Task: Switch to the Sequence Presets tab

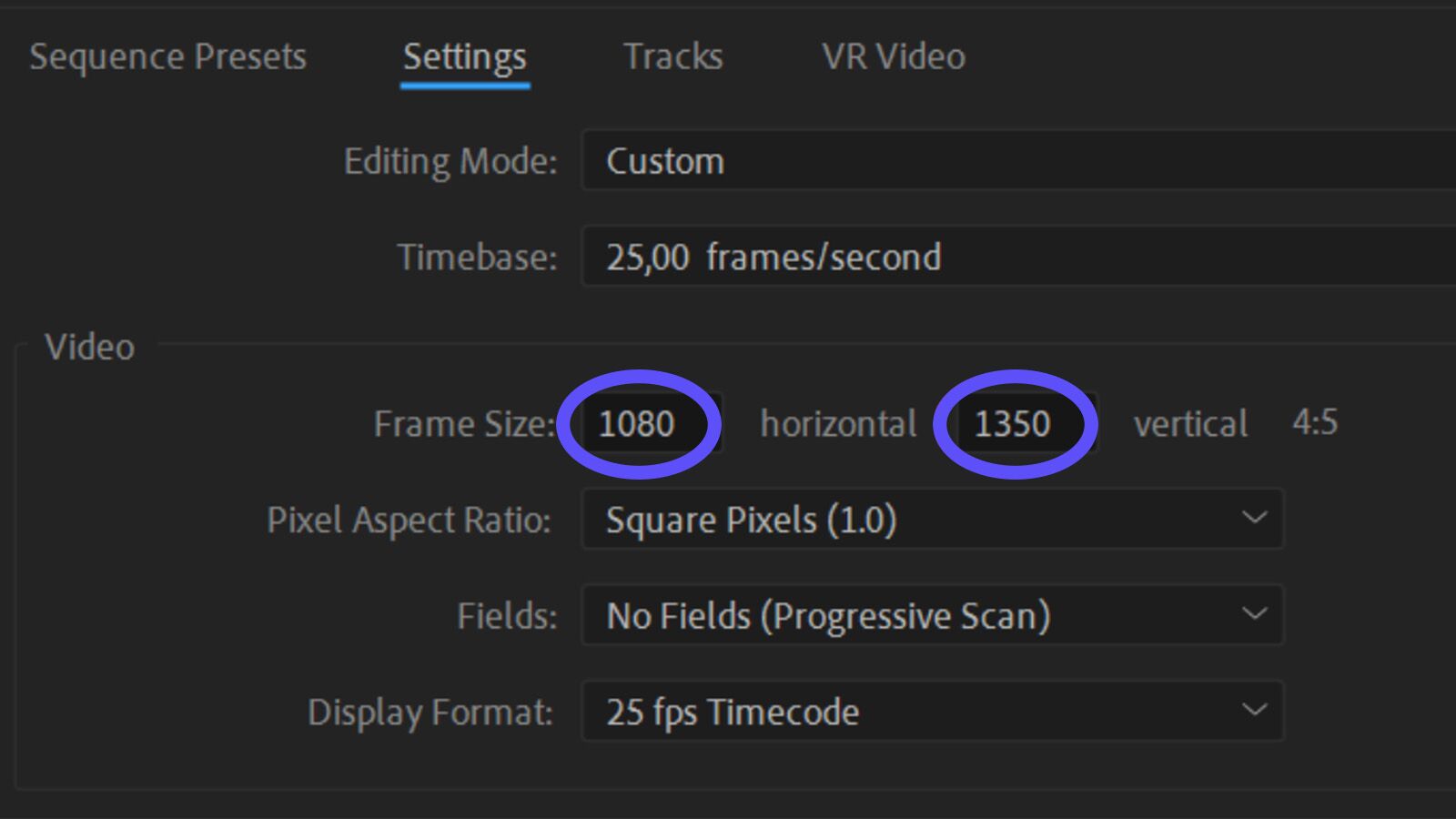Action: (x=167, y=56)
